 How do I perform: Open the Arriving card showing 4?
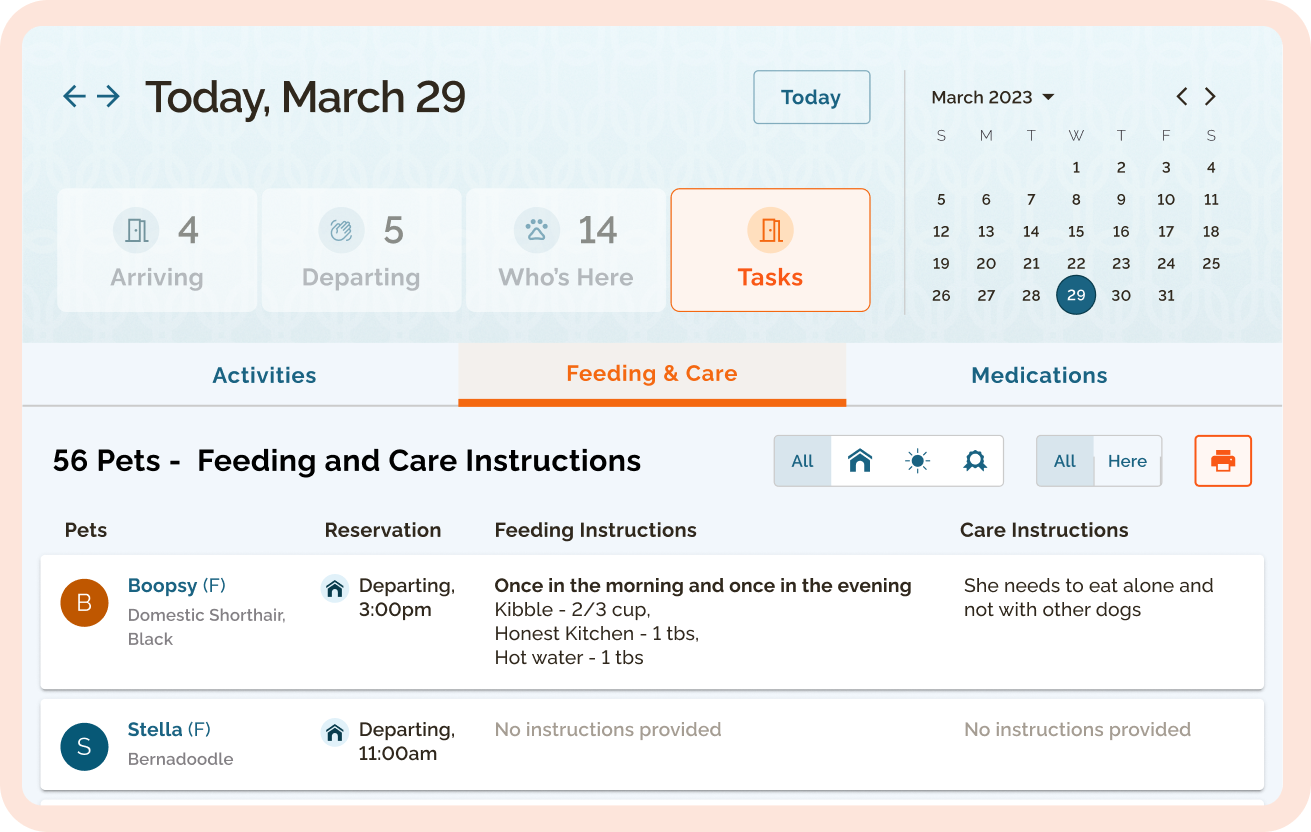[x=157, y=250]
